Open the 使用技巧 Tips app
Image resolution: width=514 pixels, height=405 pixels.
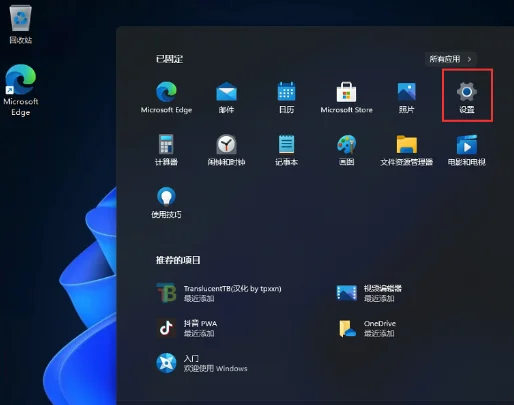pos(166,202)
